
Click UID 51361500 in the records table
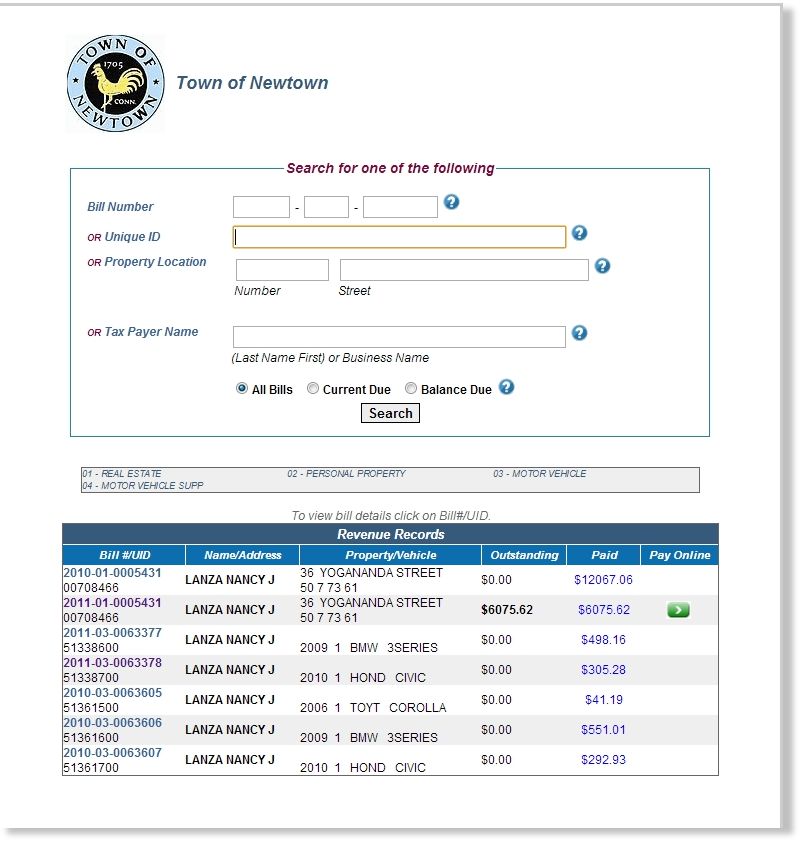pyautogui.click(x=91, y=708)
